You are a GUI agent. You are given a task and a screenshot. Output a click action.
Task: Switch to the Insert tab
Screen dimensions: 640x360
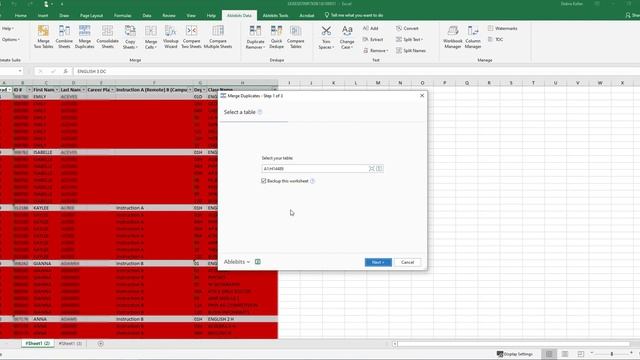click(43, 16)
